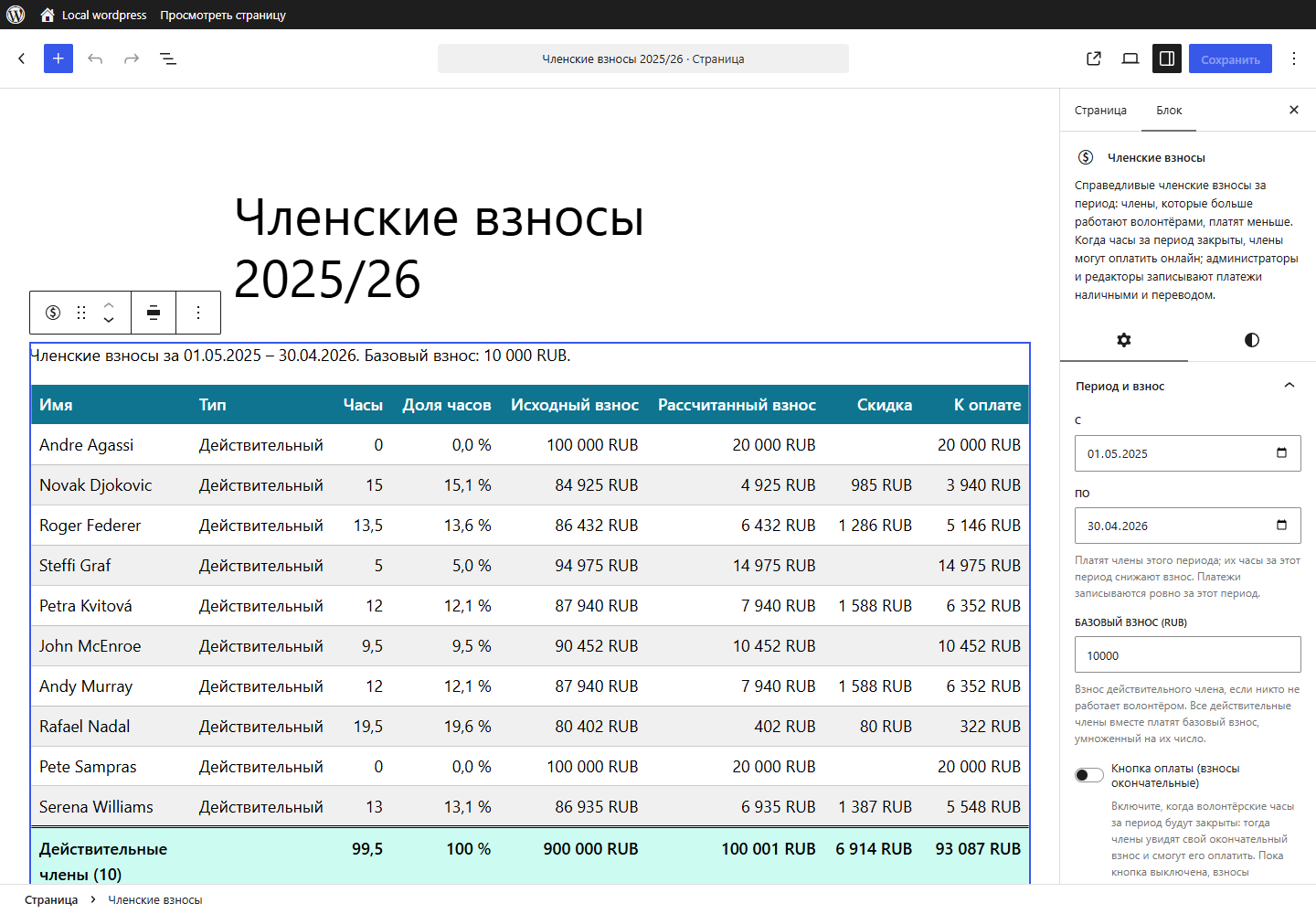Open the block inserter plus button

click(x=58, y=58)
